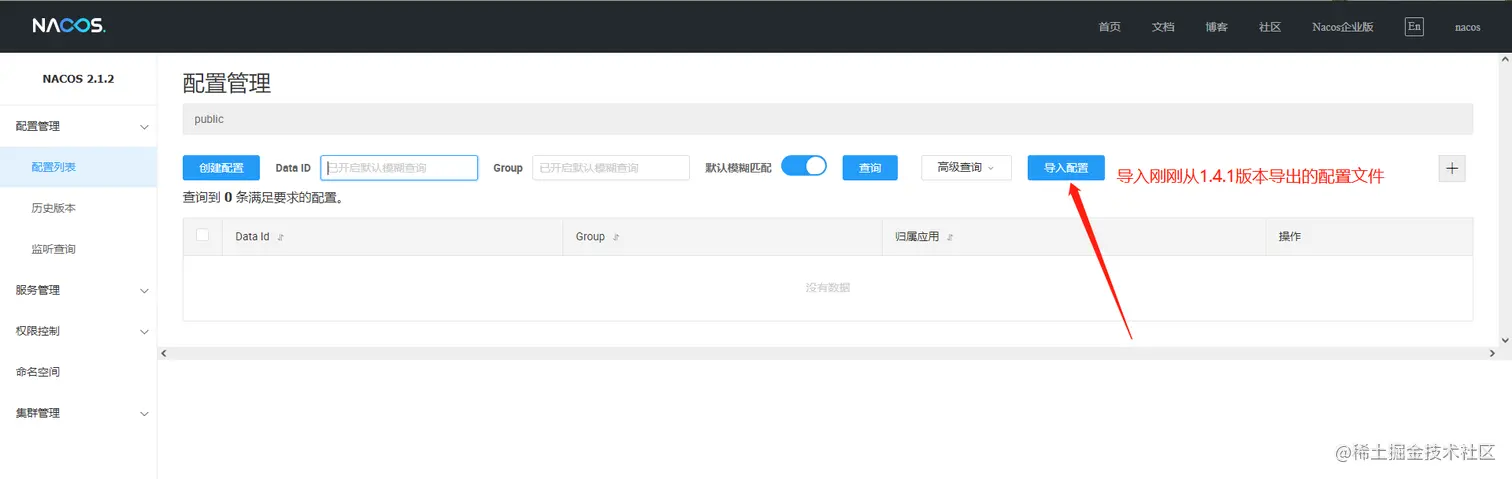Viewport: 1512px width, 479px height.
Task: Collapse the 配置管理 sidebar menu
Action: 78,126
